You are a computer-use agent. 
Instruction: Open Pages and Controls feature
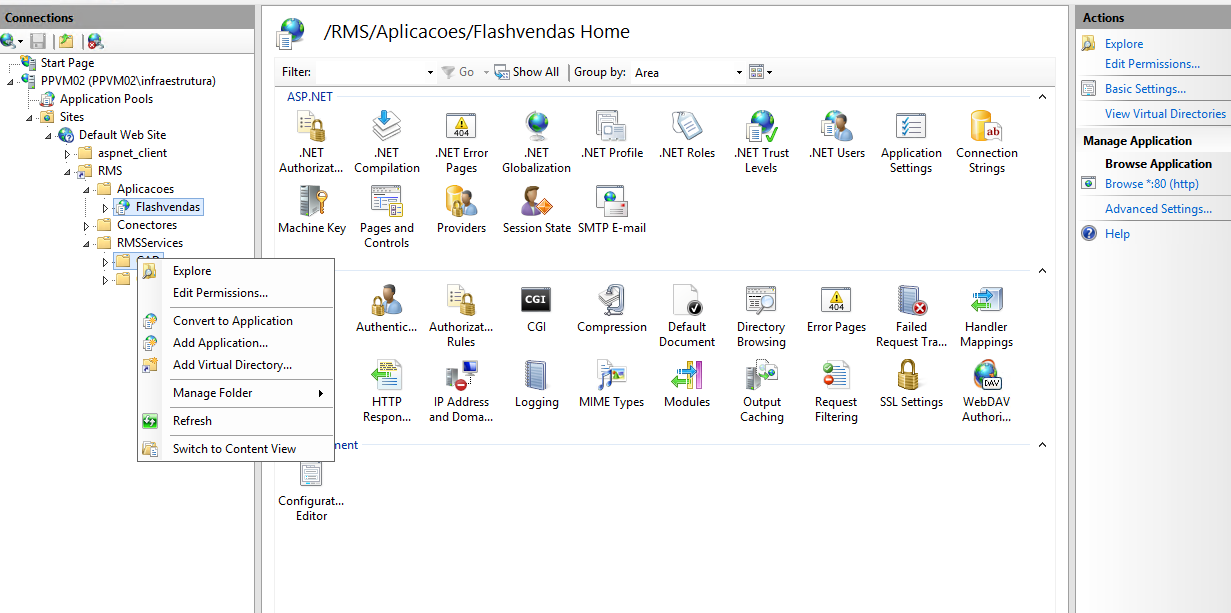pyautogui.click(x=386, y=217)
